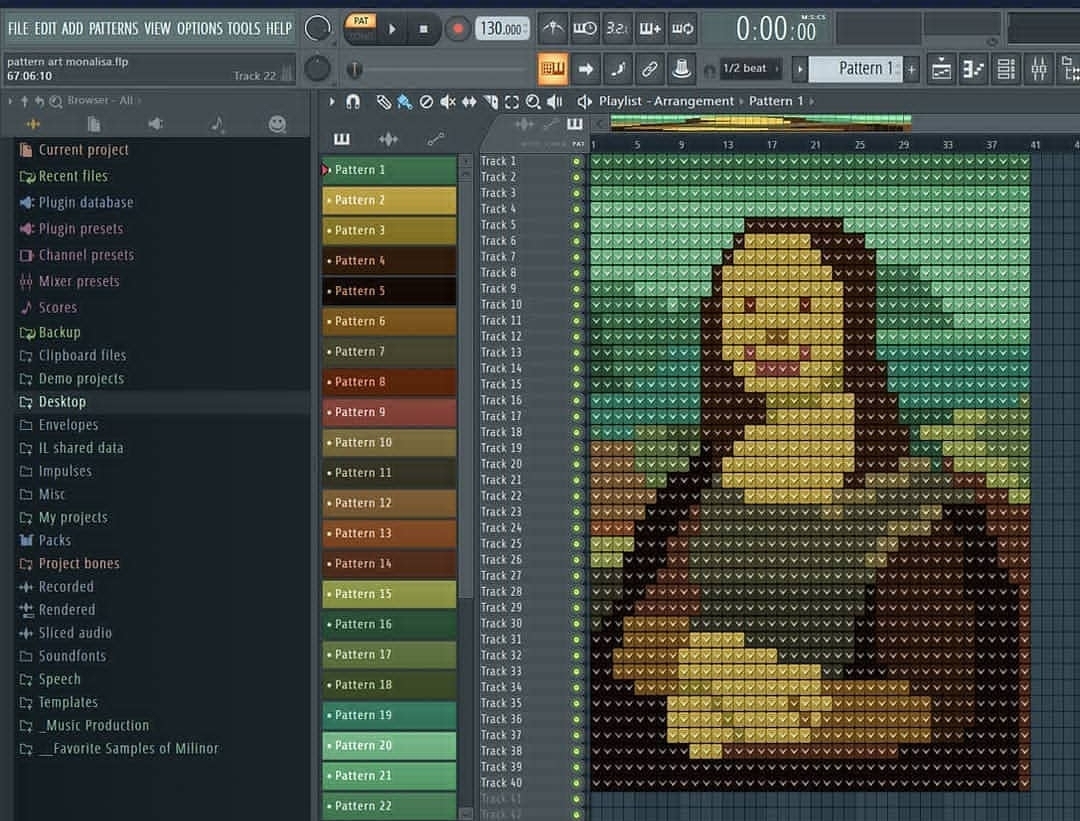
Task: Open the OPTIONS menu
Action: click(200, 28)
